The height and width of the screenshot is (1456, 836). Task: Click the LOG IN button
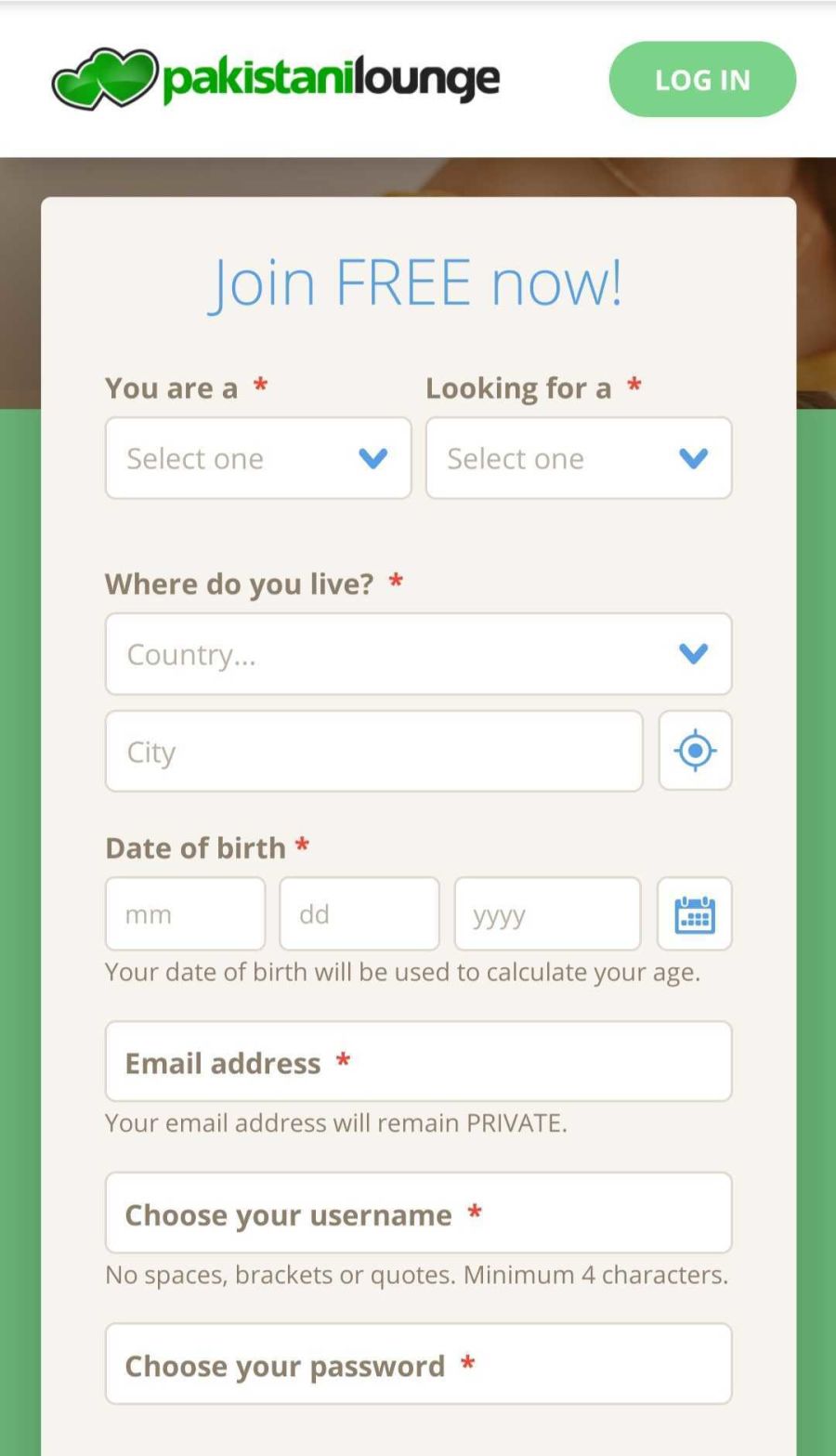[x=702, y=80]
